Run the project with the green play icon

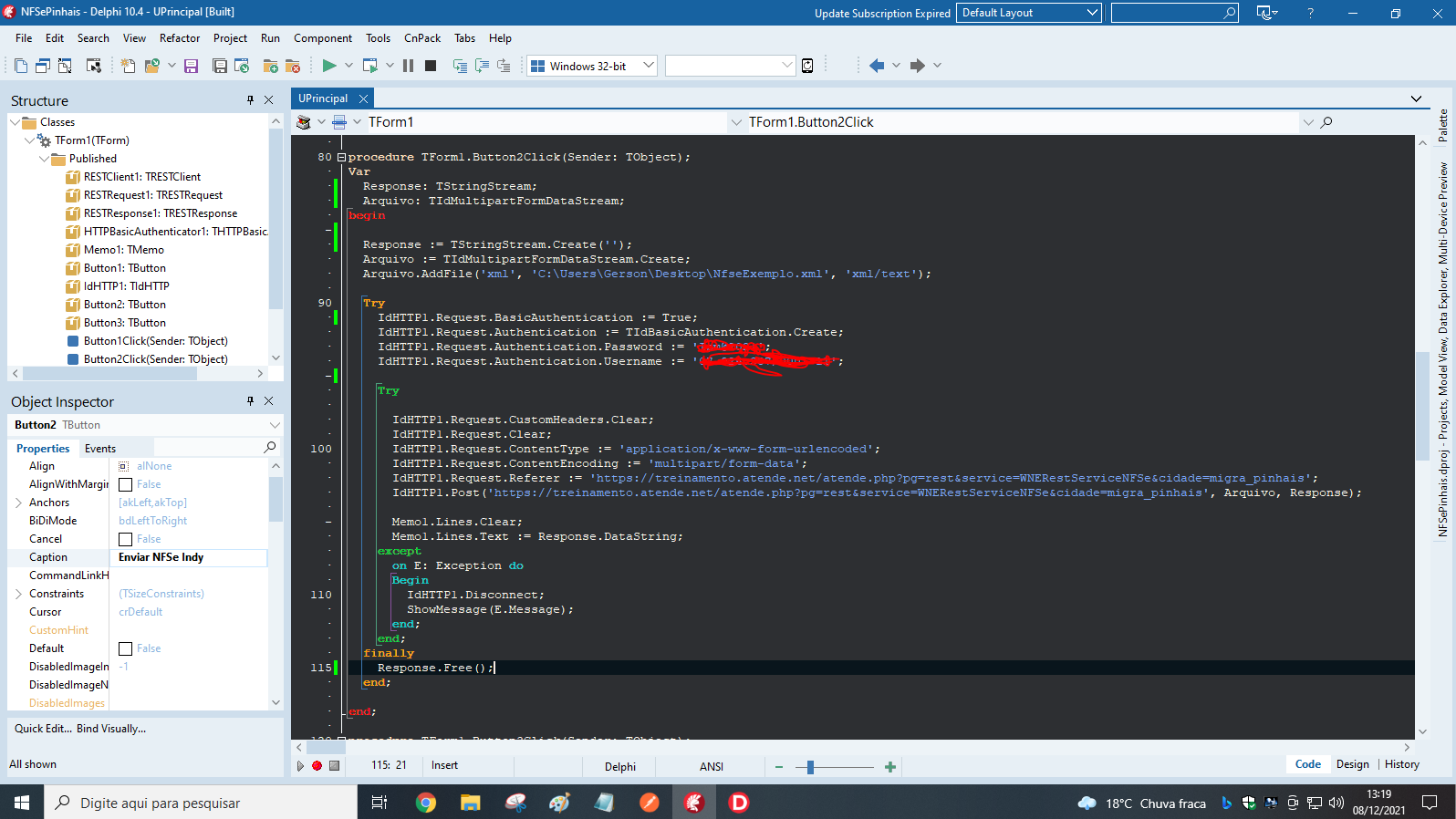tap(329, 66)
